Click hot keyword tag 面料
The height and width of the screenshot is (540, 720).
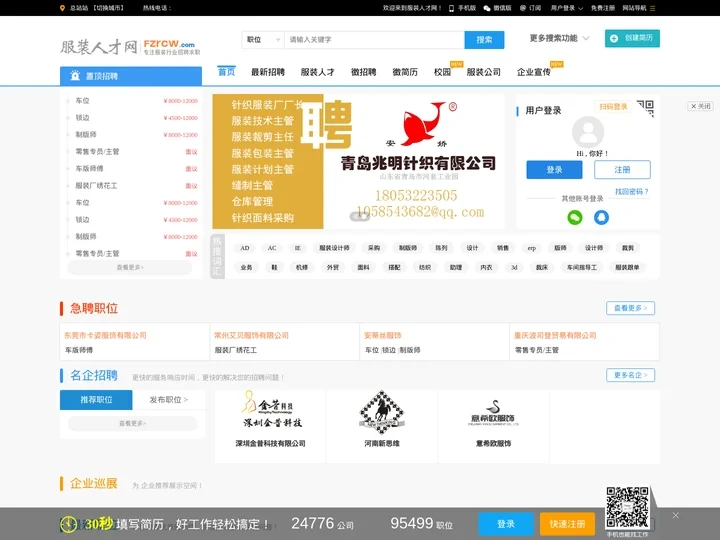[x=363, y=267]
